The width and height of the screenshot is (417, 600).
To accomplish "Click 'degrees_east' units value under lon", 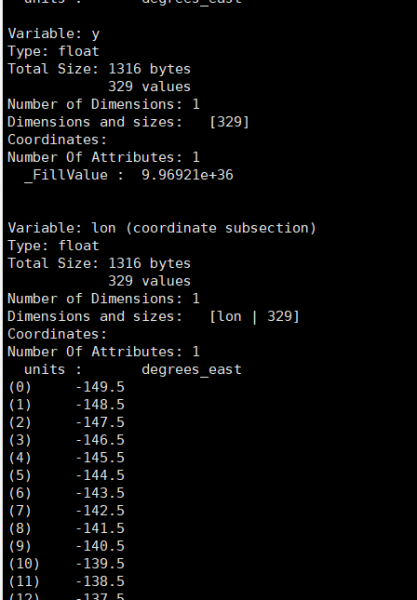I will point(191,370).
